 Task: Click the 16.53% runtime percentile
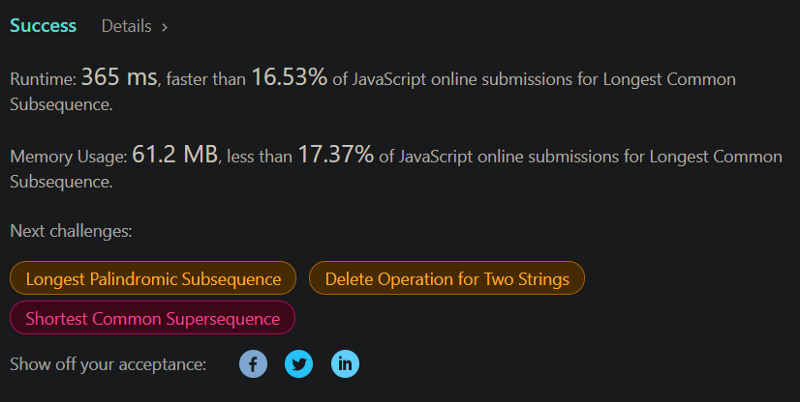[x=289, y=77]
